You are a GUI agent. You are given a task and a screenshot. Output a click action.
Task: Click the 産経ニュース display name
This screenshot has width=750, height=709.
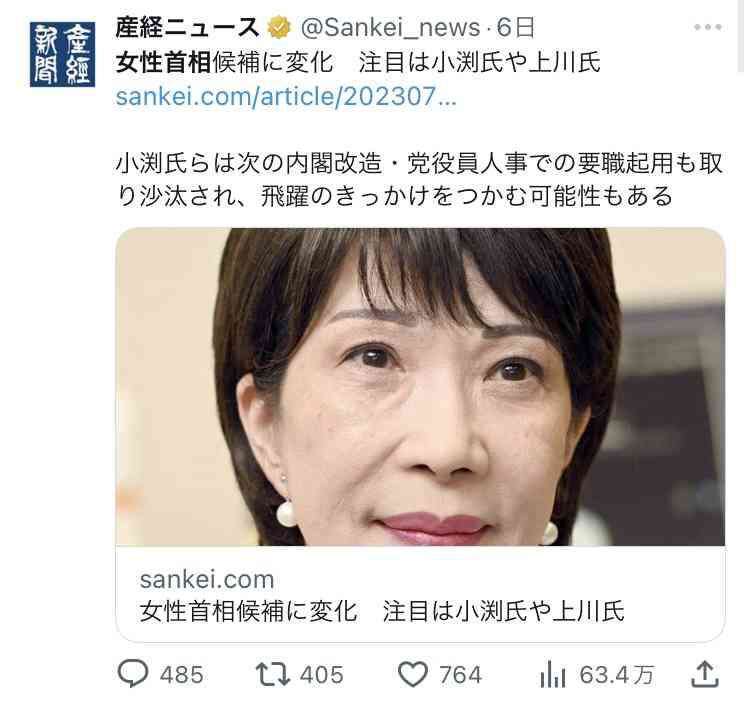pyautogui.click(x=187, y=27)
